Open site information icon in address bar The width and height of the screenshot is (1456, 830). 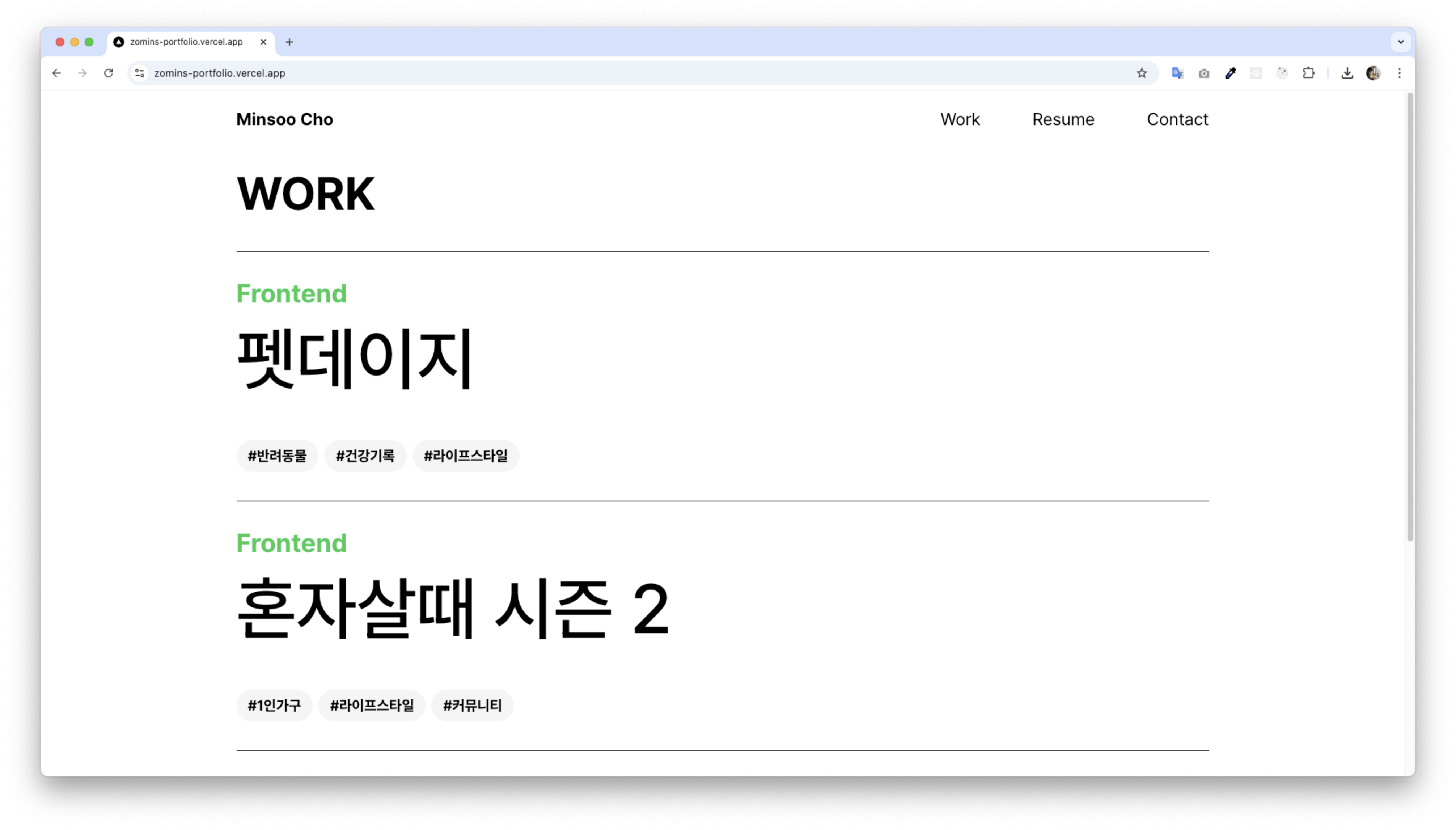click(140, 73)
